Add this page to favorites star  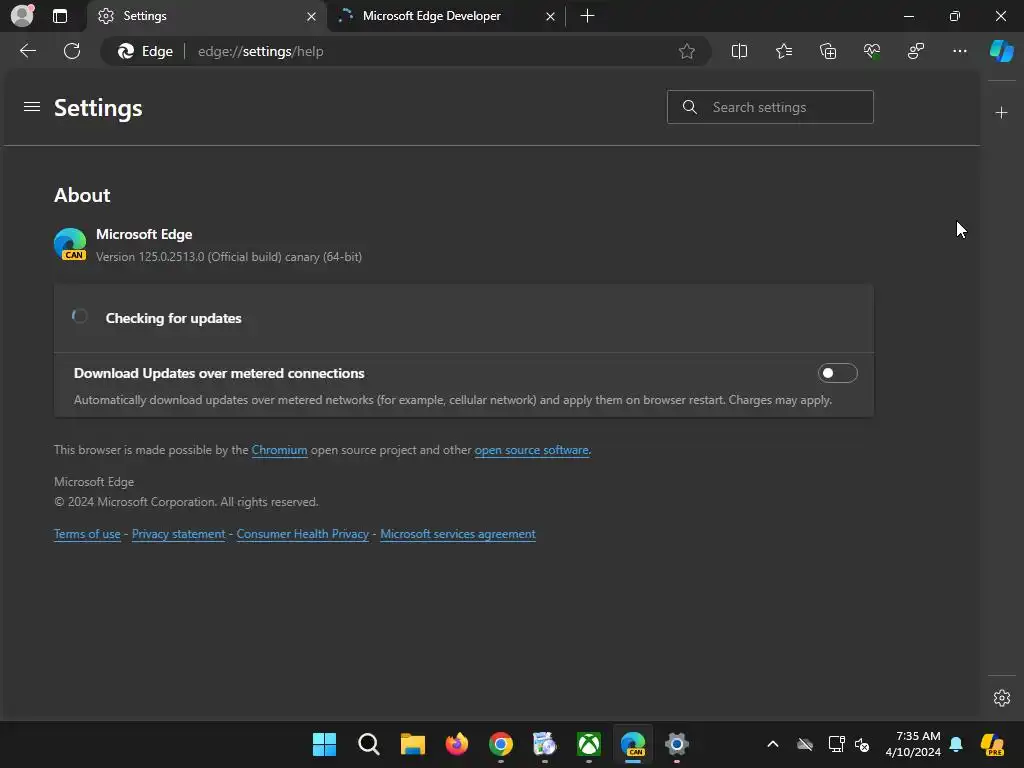686,51
